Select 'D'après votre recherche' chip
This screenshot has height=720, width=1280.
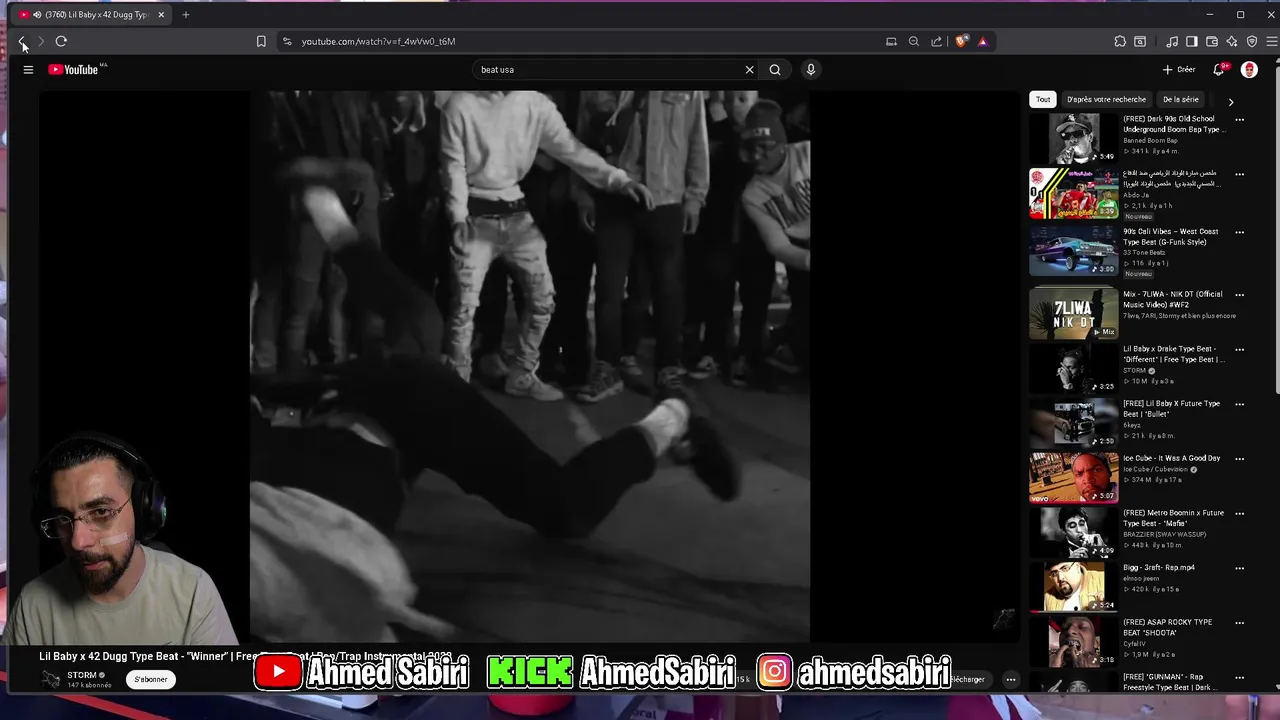1106,100
